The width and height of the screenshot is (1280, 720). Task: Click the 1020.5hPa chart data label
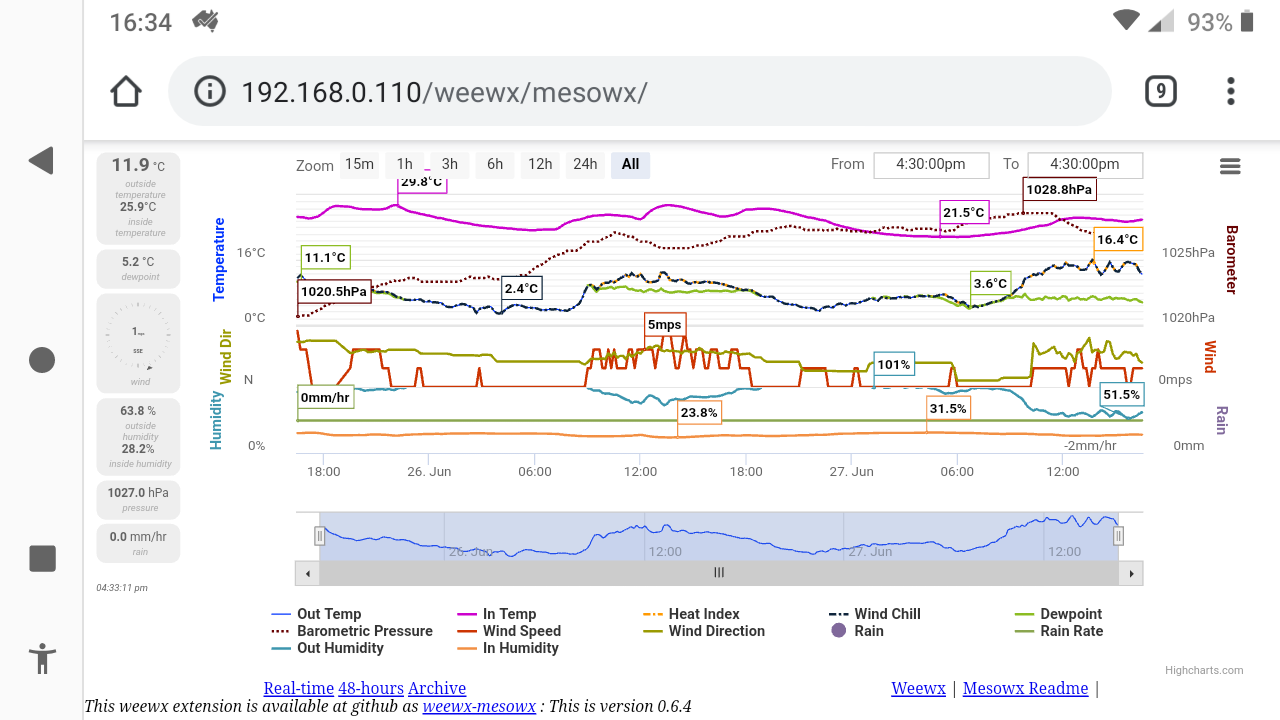(x=334, y=292)
